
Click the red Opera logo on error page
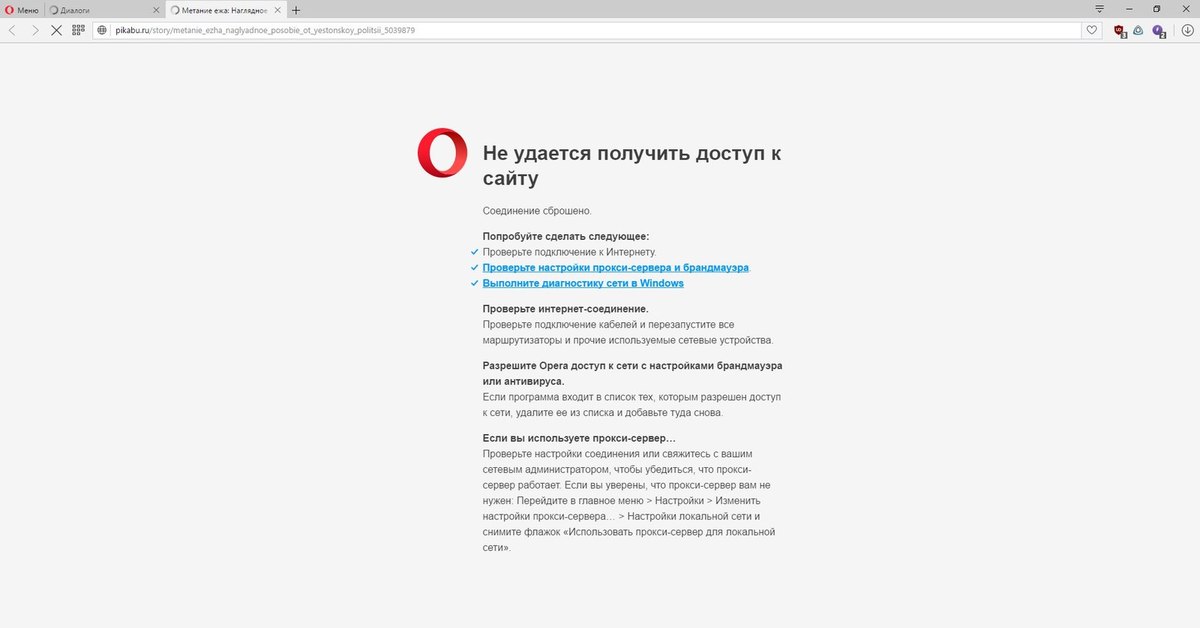[x=442, y=153]
